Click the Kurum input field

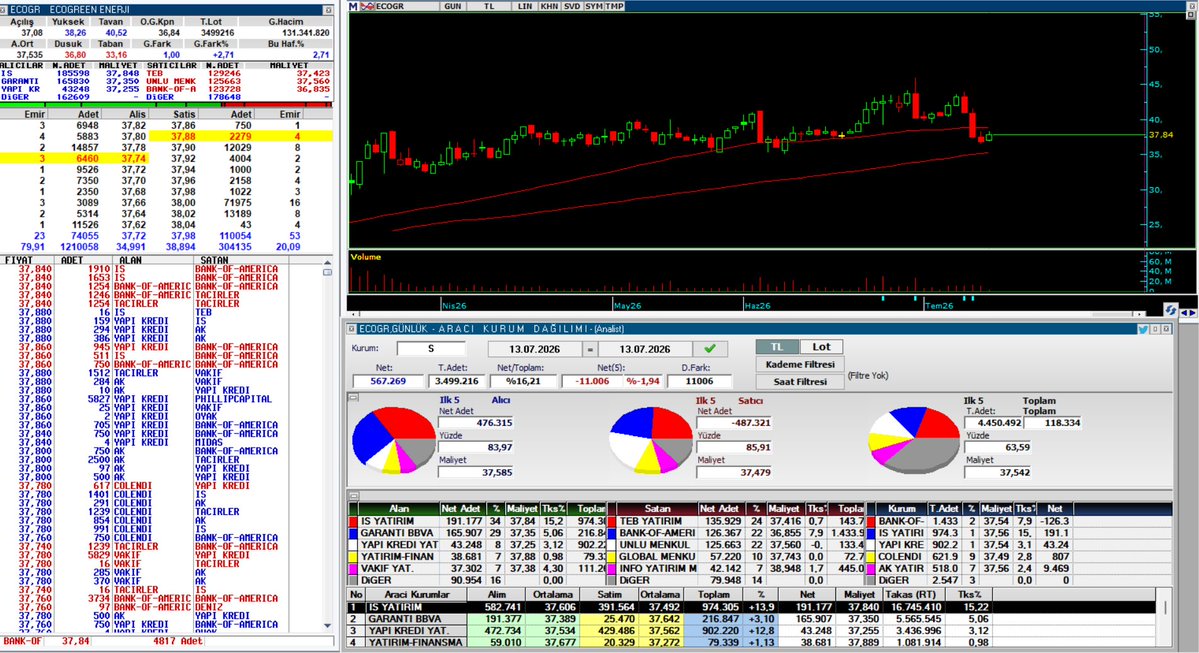click(x=431, y=349)
